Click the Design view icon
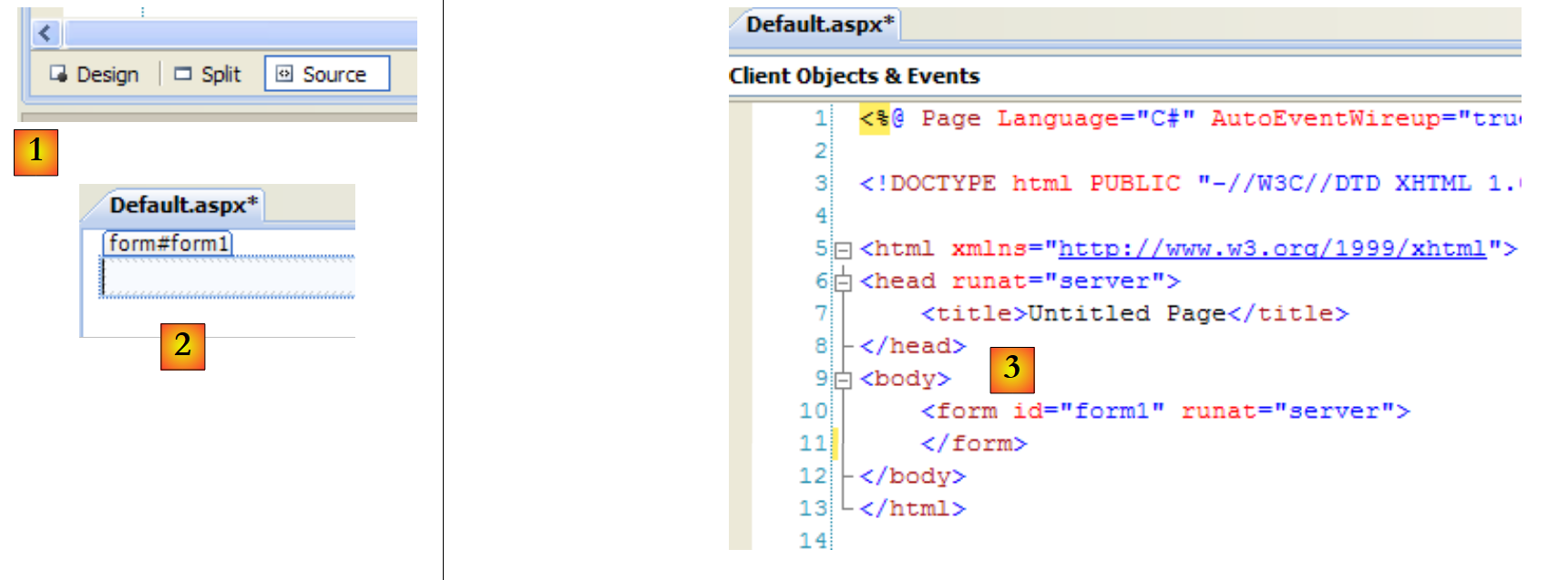The width and height of the screenshot is (1568, 580). (x=59, y=74)
